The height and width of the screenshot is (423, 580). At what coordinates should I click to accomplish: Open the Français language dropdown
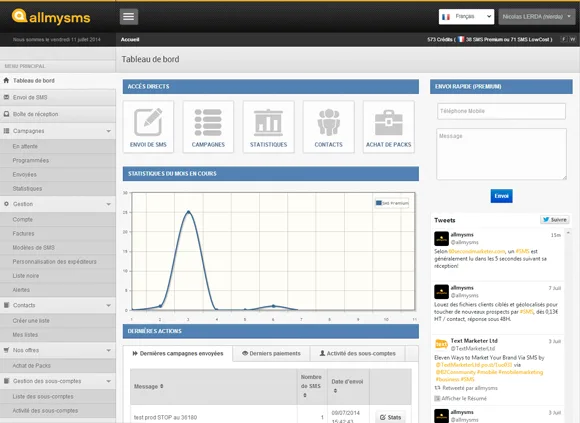click(466, 17)
